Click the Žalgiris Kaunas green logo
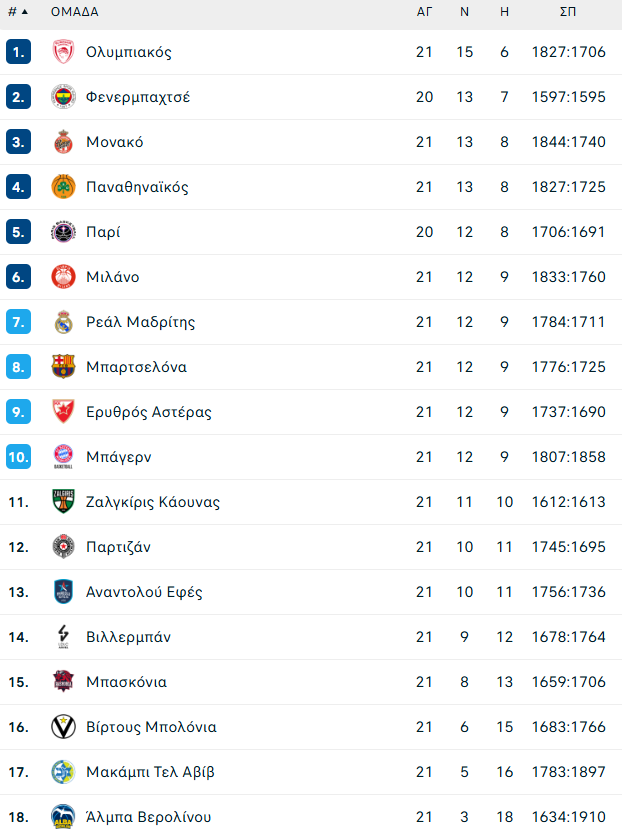The height and width of the screenshot is (838, 622). point(63,502)
